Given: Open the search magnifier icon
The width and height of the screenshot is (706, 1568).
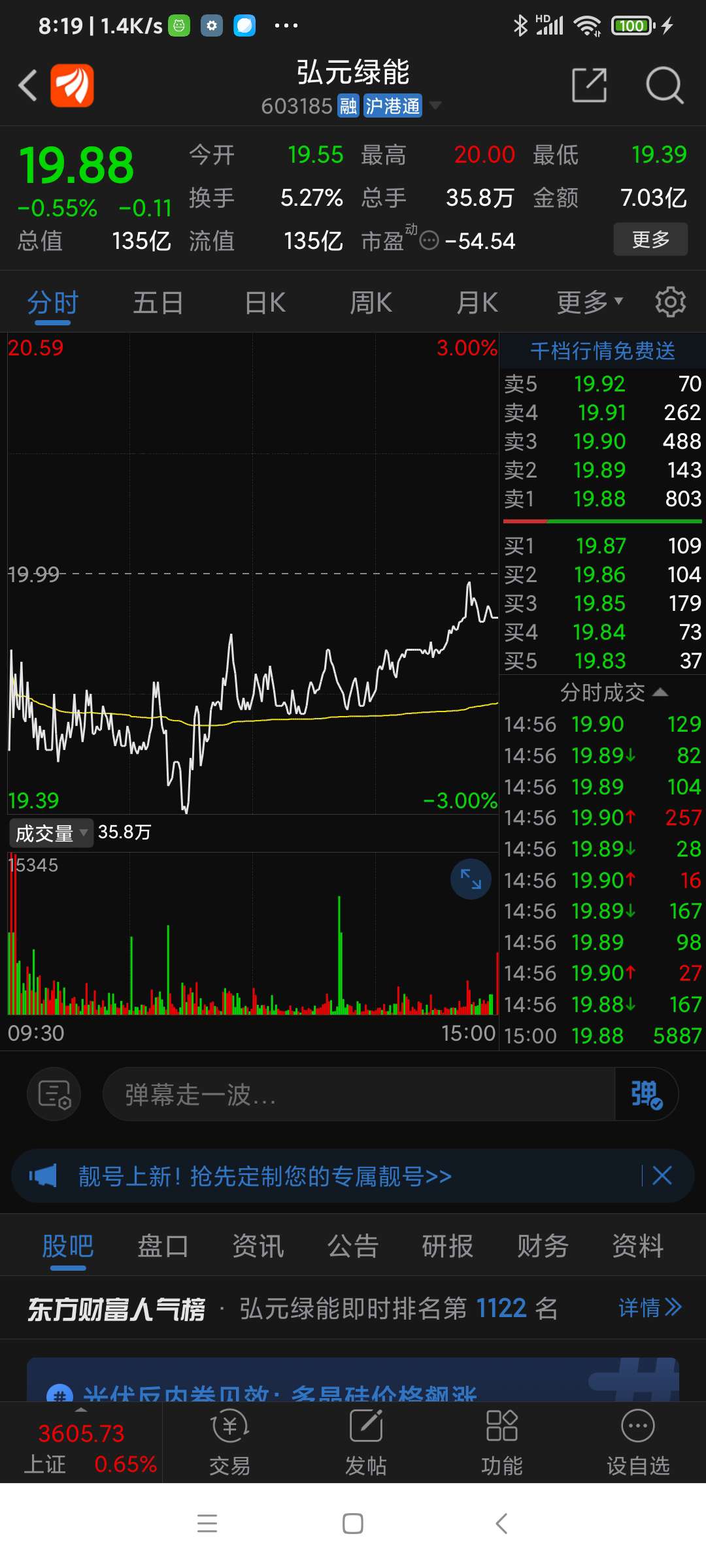Looking at the screenshot, I should tap(664, 85).
